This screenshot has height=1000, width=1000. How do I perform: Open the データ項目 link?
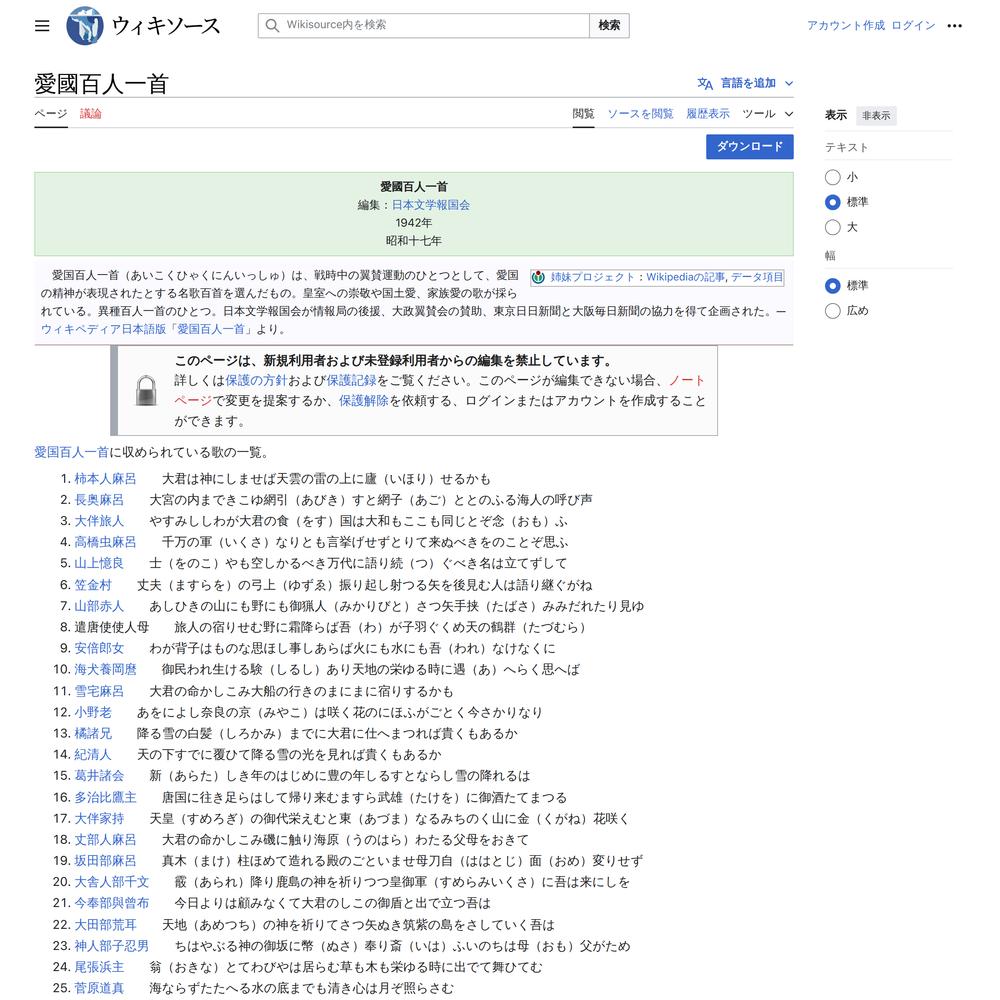(x=756, y=277)
